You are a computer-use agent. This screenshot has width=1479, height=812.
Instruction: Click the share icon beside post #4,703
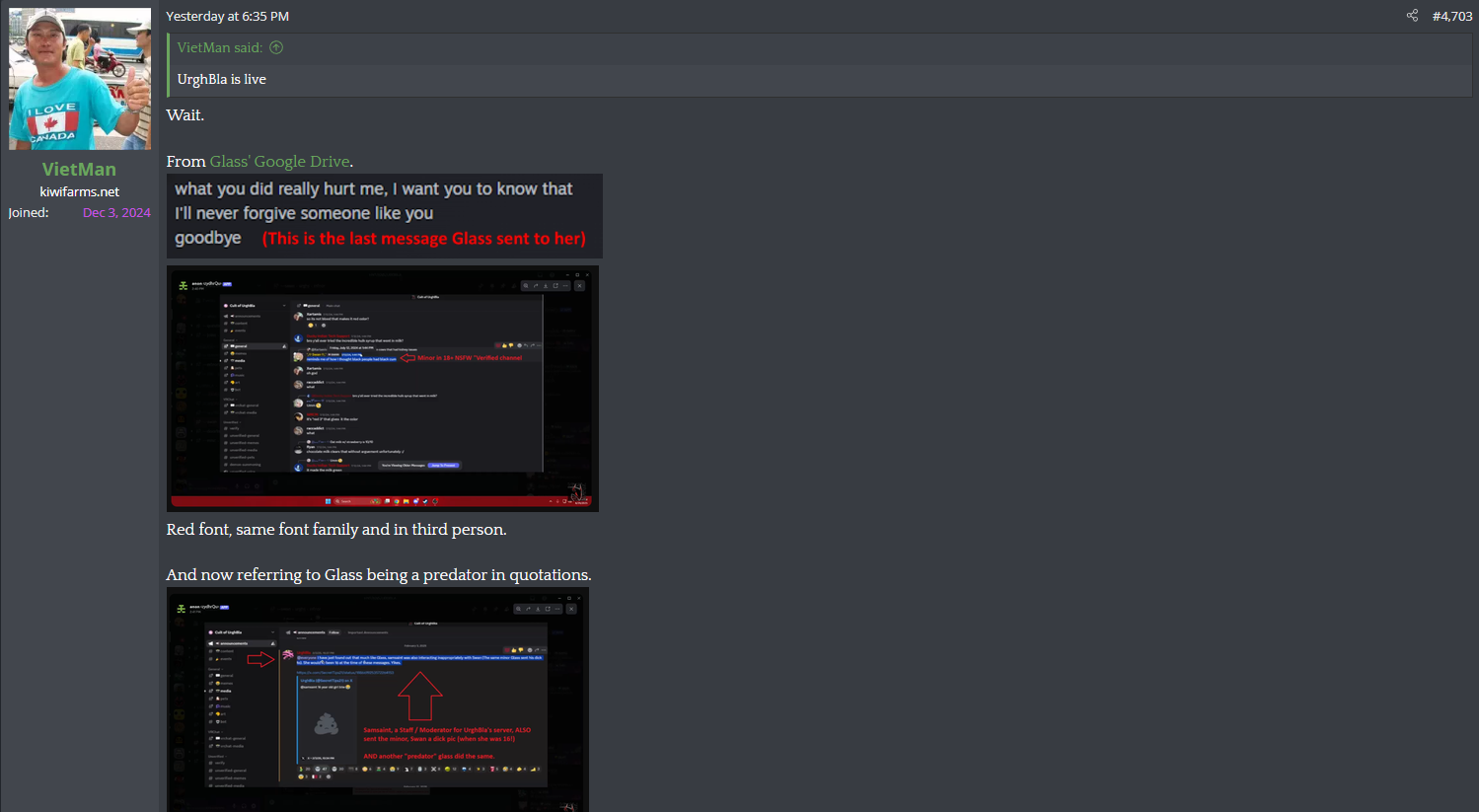(x=1412, y=16)
